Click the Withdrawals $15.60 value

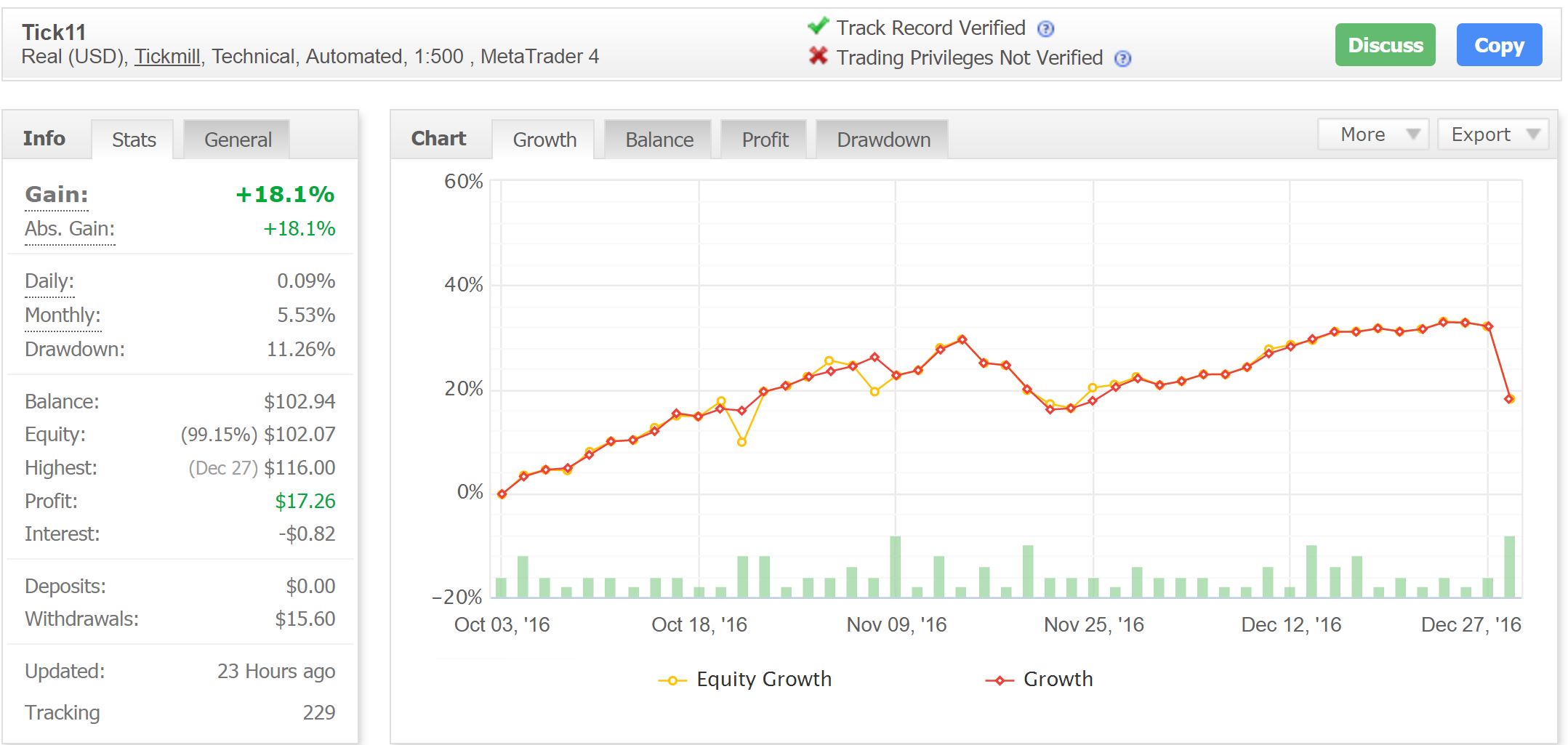pyautogui.click(x=305, y=619)
